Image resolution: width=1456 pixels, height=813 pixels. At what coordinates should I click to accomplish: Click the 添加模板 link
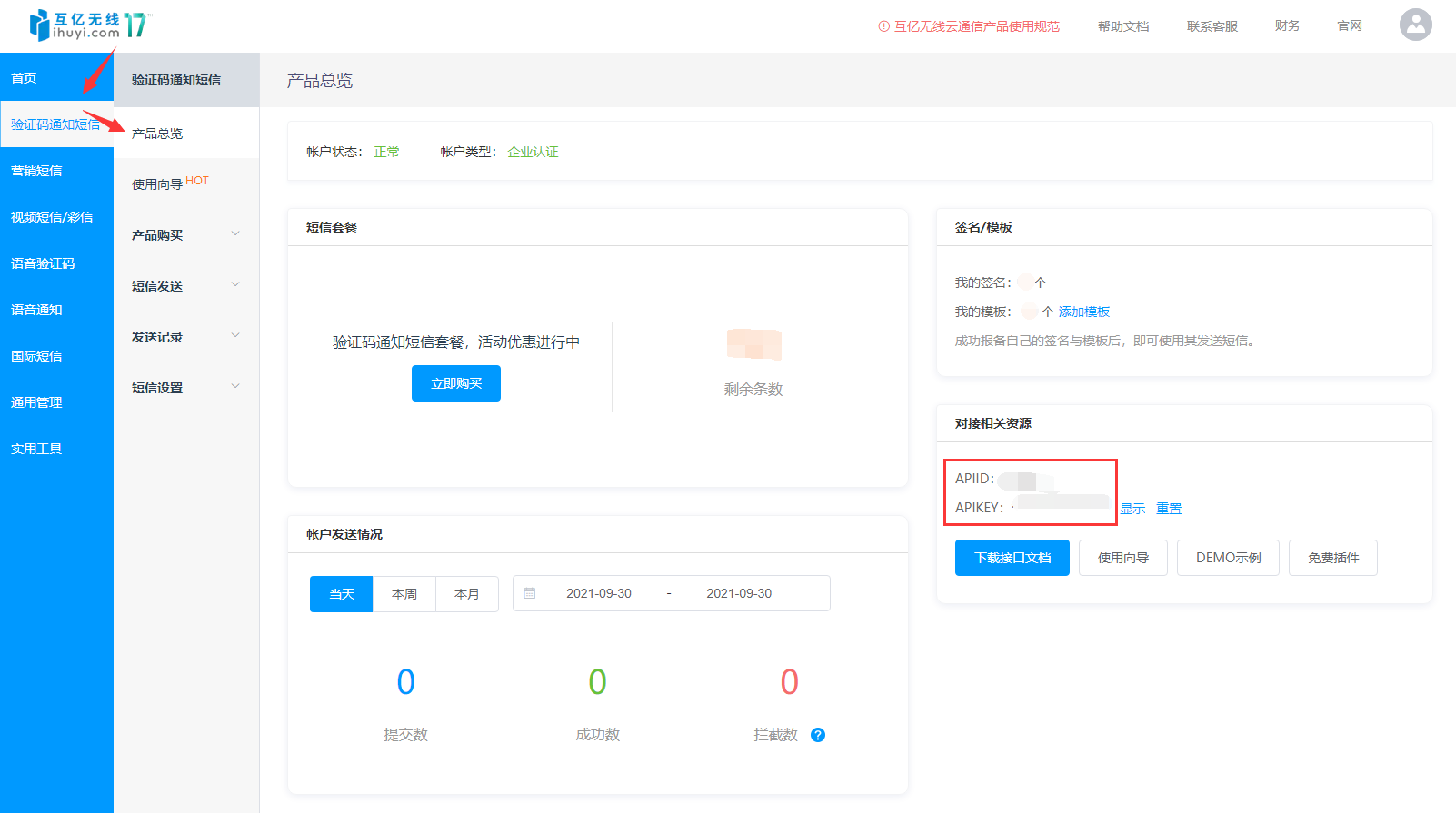1084,312
